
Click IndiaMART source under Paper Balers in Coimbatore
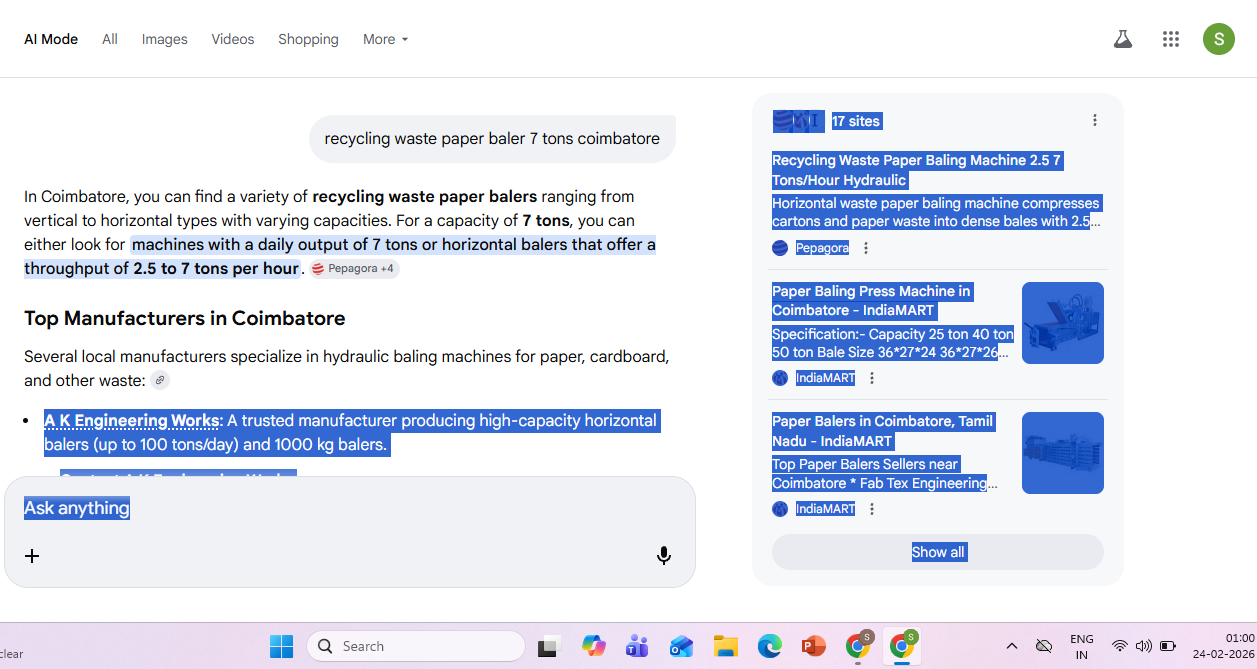825,509
